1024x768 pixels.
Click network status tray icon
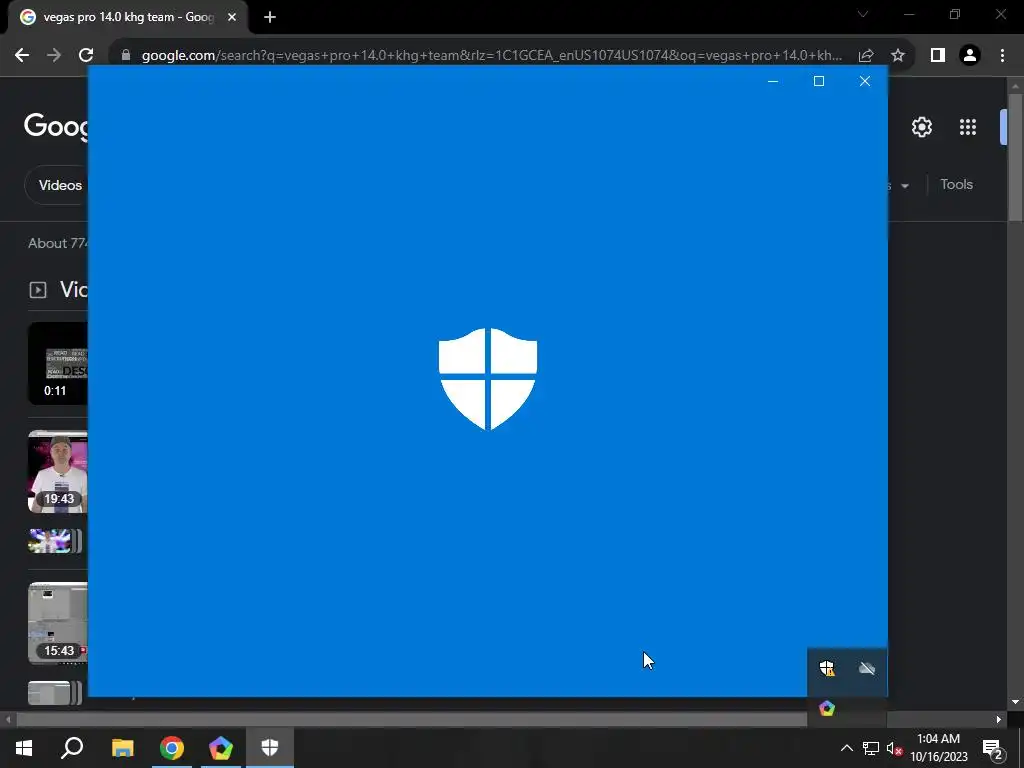pyautogui.click(x=871, y=748)
